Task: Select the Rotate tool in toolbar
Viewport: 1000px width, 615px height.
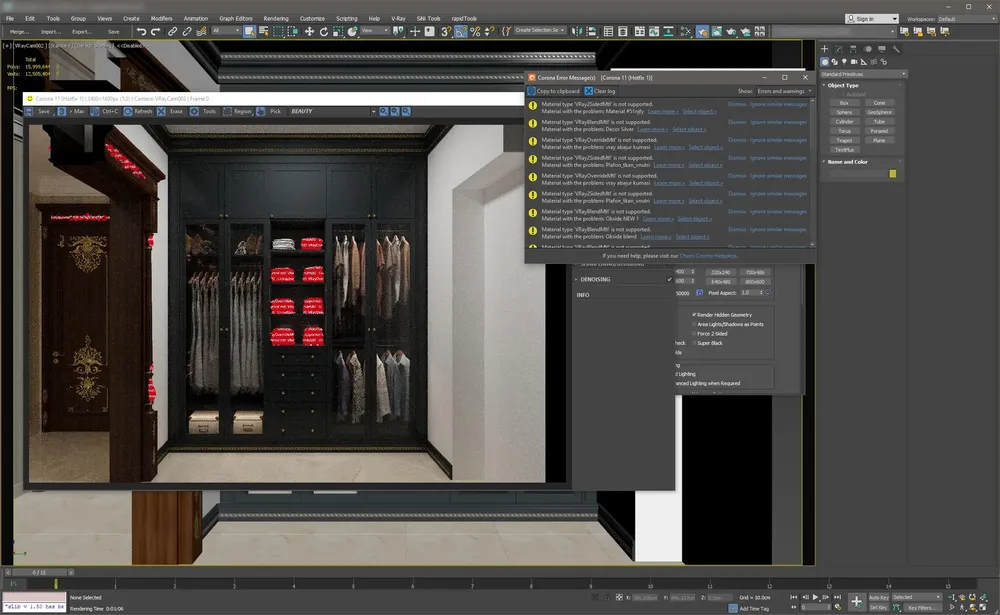Action: click(x=323, y=31)
